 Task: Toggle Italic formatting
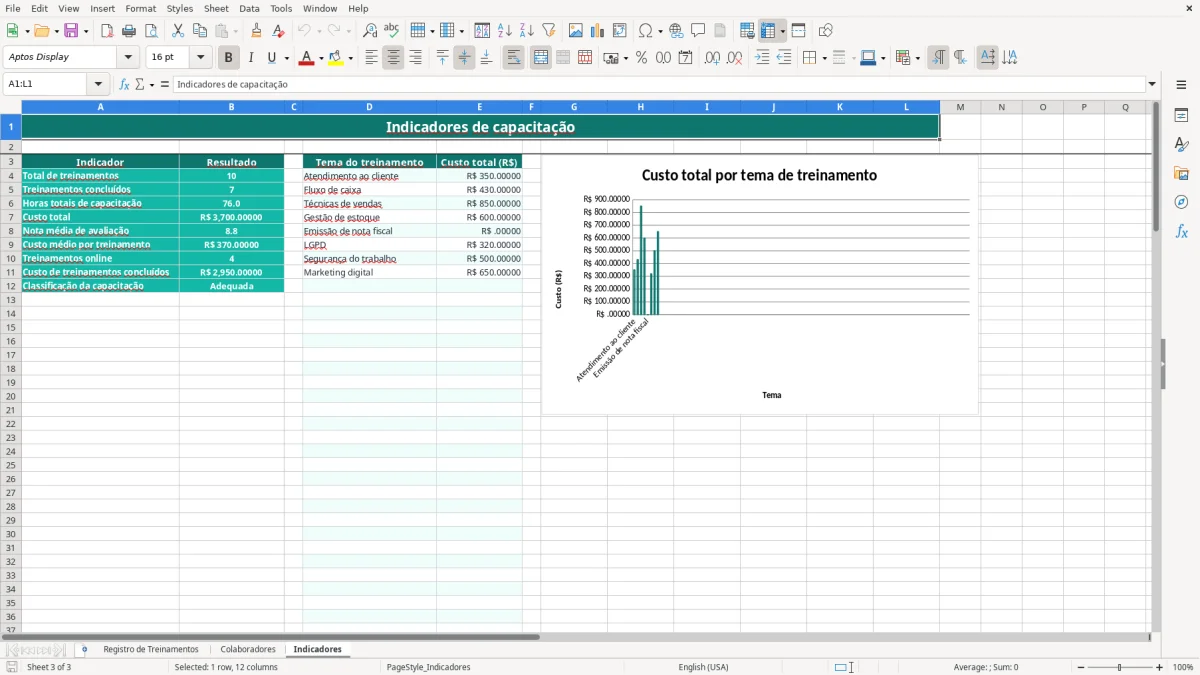[251, 58]
